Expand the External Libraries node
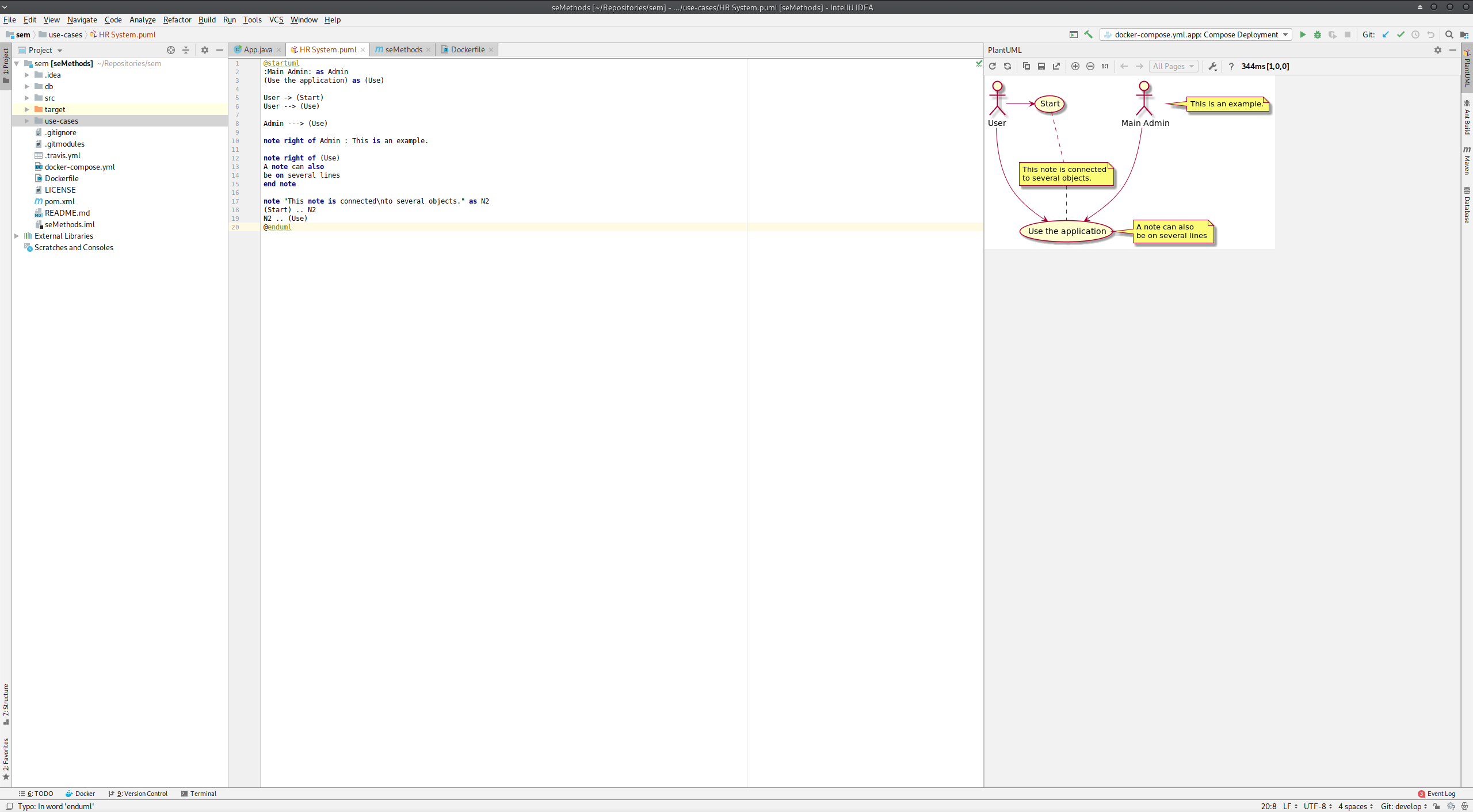This screenshot has width=1473, height=812. point(17,236)
